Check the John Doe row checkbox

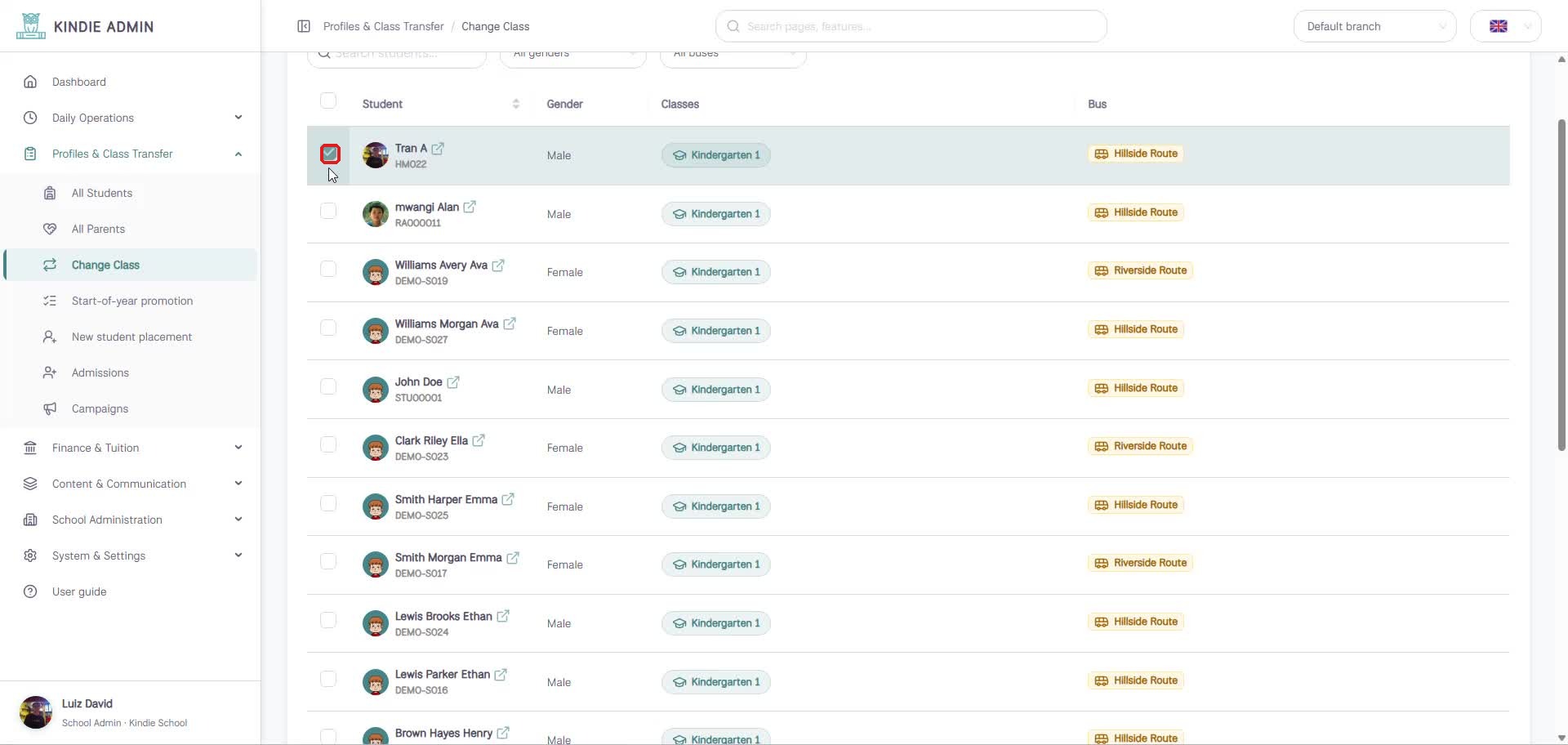328,386
